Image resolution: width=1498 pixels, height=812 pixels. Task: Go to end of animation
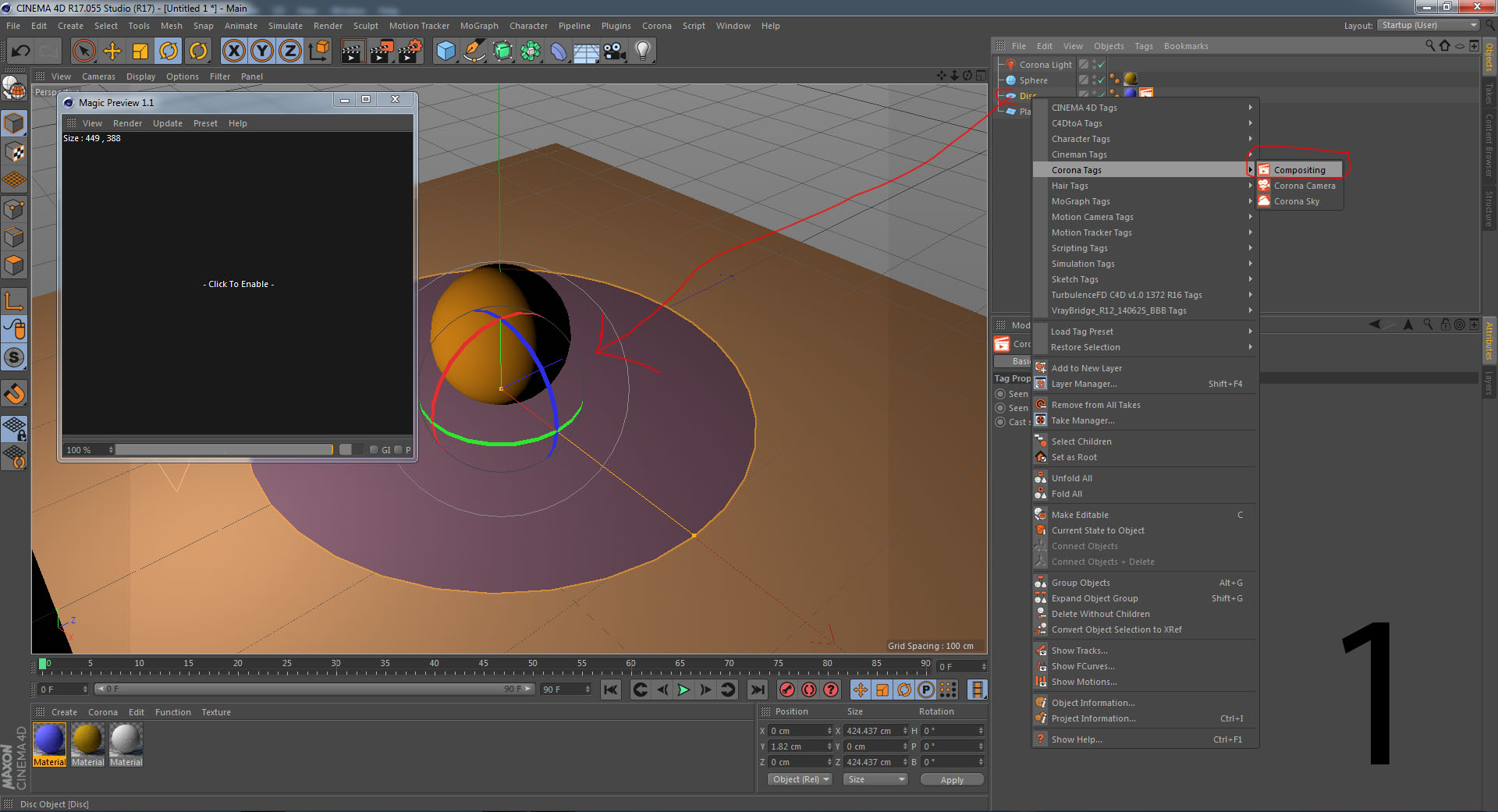click(757, 690)
